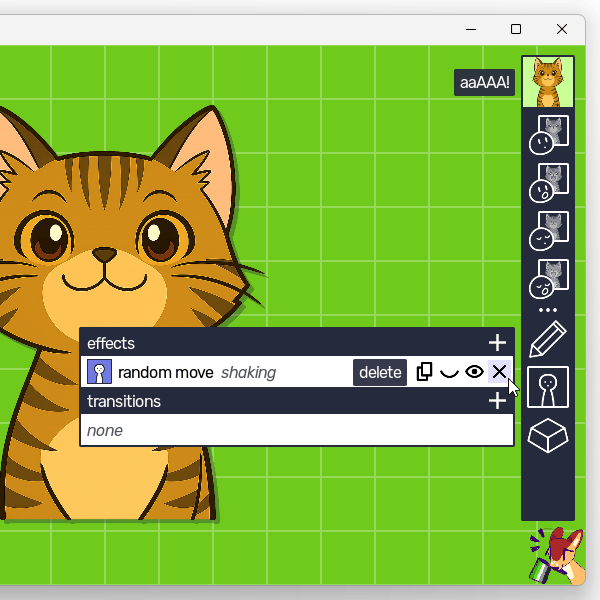Screen dimensions: 600x600
Task: Click the random move effect icon
Action: (99, 372)
